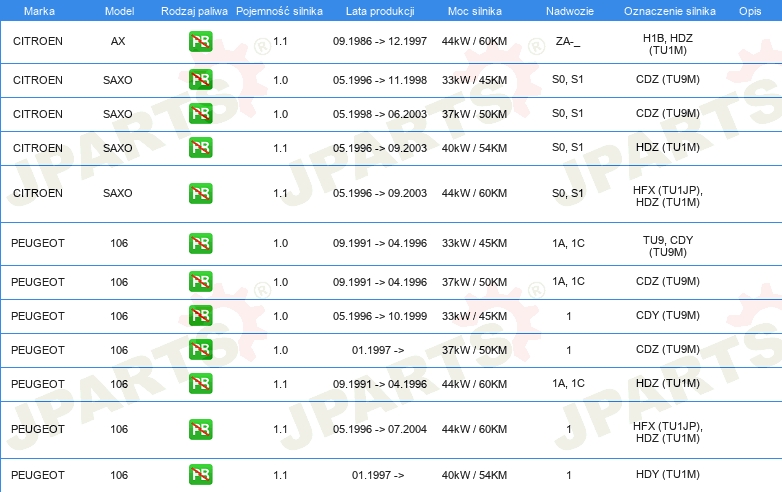This screenshot has width=782, height=492.
Task: Click fuel icon for Saxo 33kW / 45KM row
Action: point(200,80)
